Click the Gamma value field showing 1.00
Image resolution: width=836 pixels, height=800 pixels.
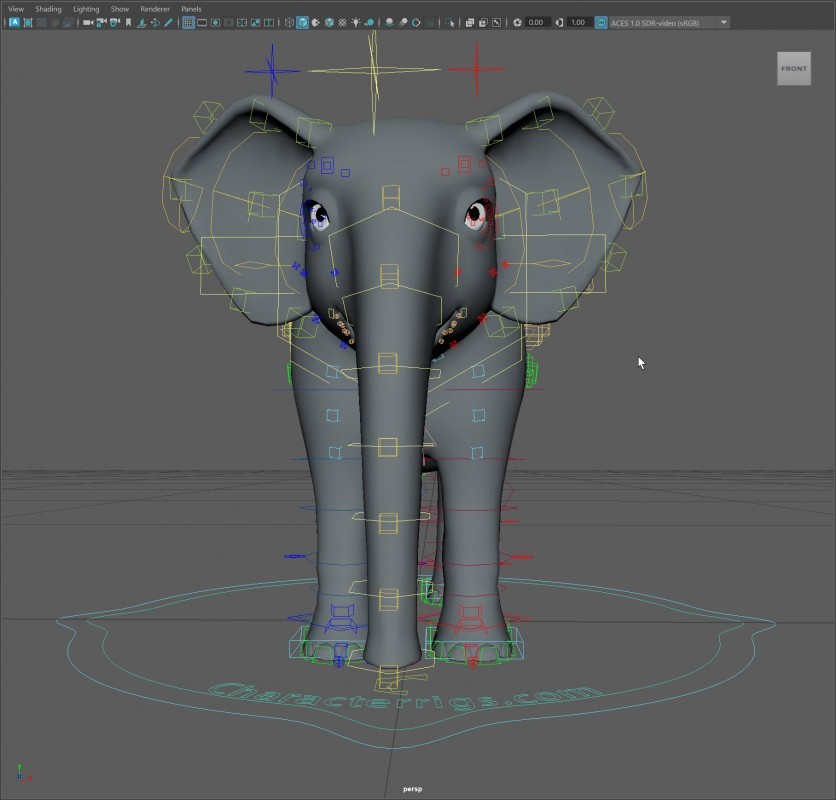tap(577, 22)
